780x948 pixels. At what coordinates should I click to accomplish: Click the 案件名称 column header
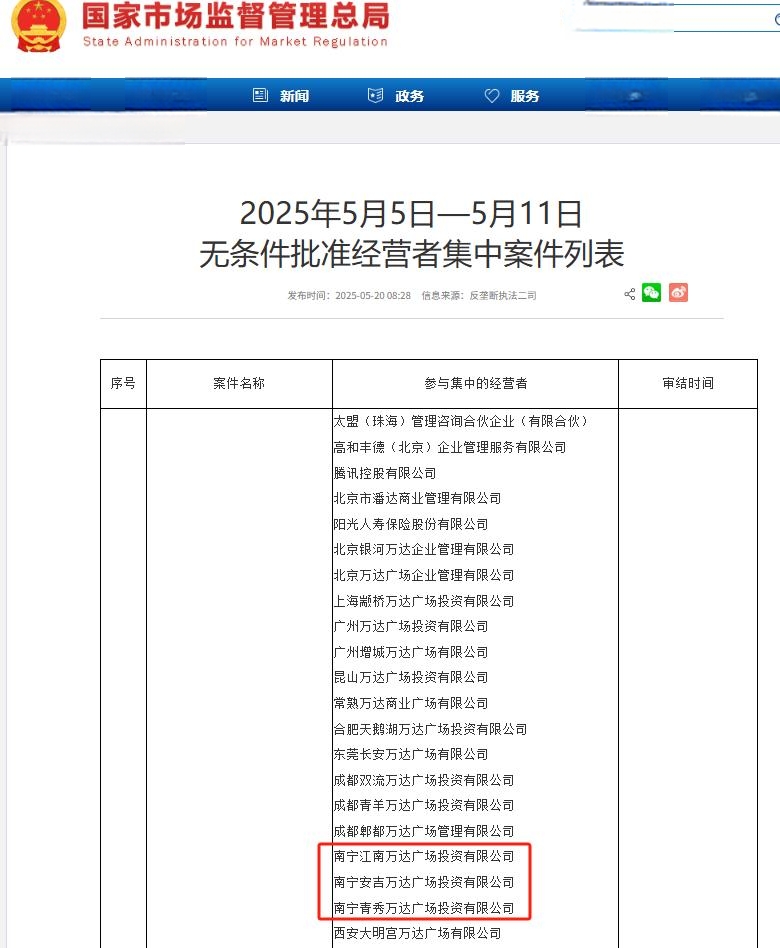239,383
